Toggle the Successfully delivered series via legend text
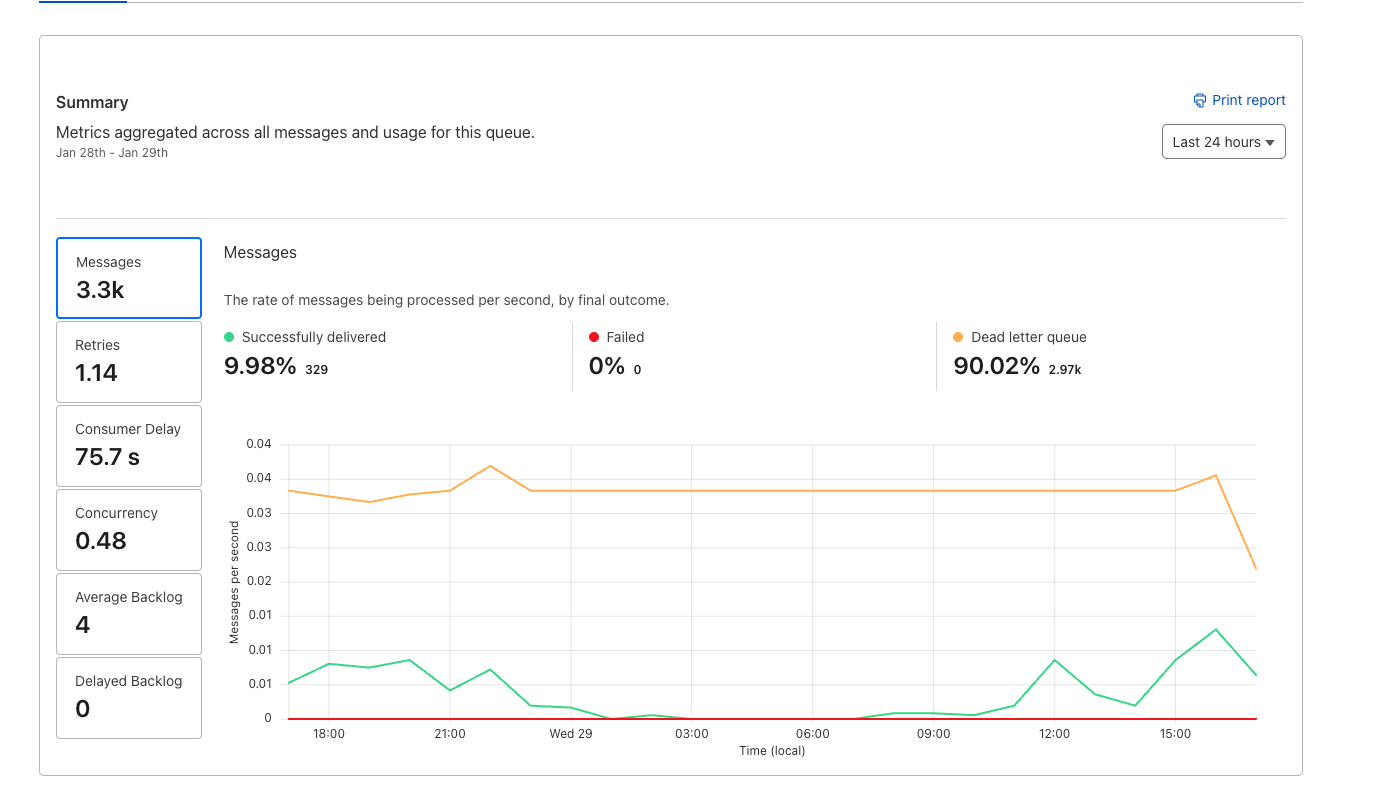The width and height of the screenshot is (1390, 806). click(315, 337)
